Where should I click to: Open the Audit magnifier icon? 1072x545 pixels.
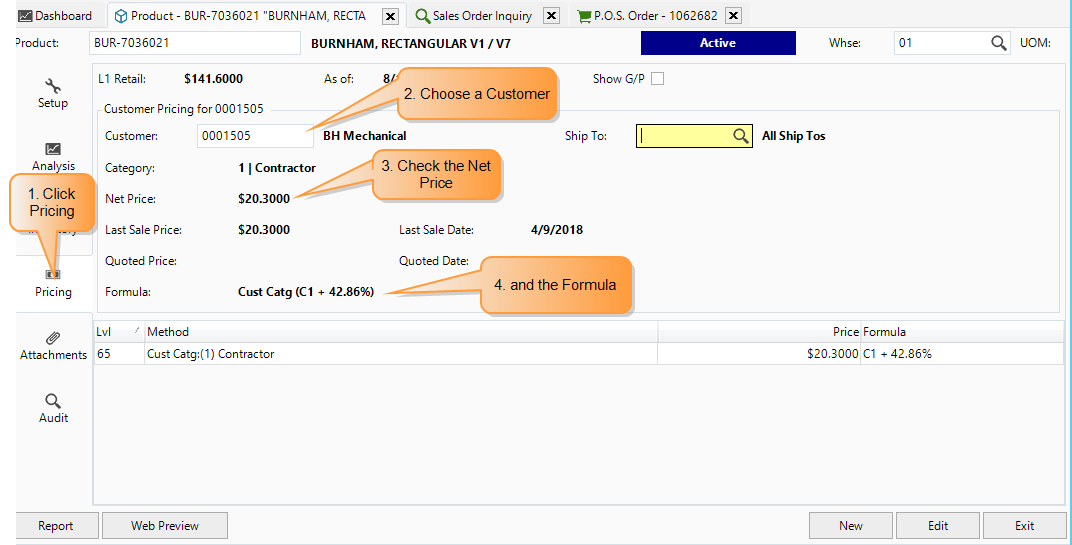53,401
